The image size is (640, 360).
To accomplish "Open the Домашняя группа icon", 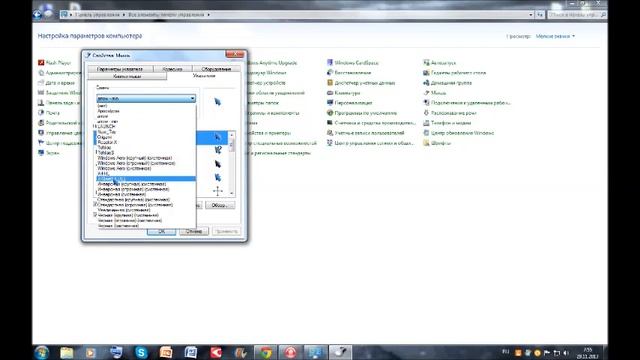I will [447, 83].
